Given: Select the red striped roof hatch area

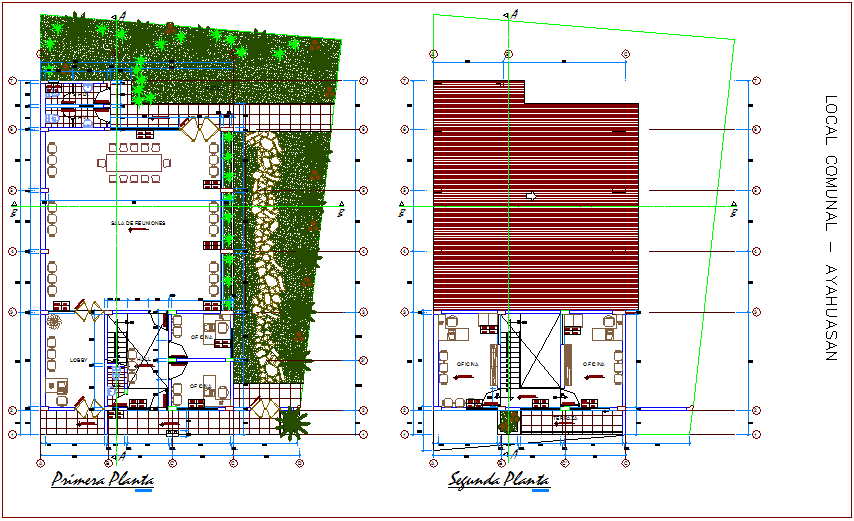Looking at the screenshot, I should [x=536, y=196].
